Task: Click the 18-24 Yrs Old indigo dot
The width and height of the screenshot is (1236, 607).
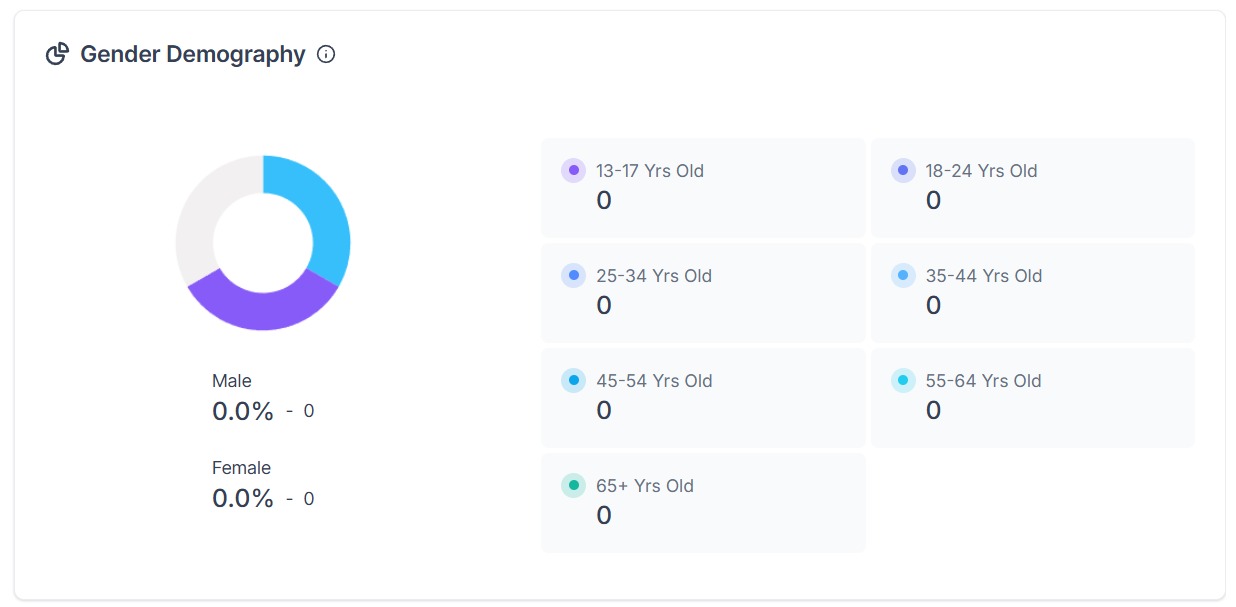Action: pyautogui.click(x=903, y=171)
